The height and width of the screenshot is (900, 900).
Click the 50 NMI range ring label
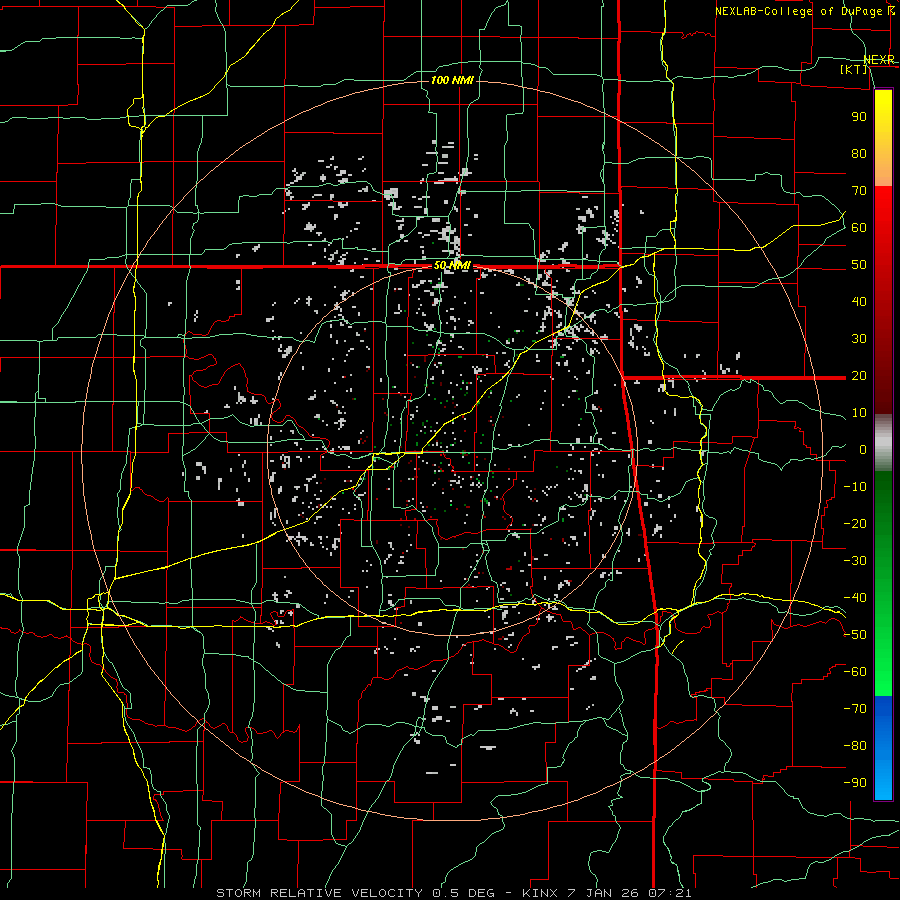click(x=452, y=266)
